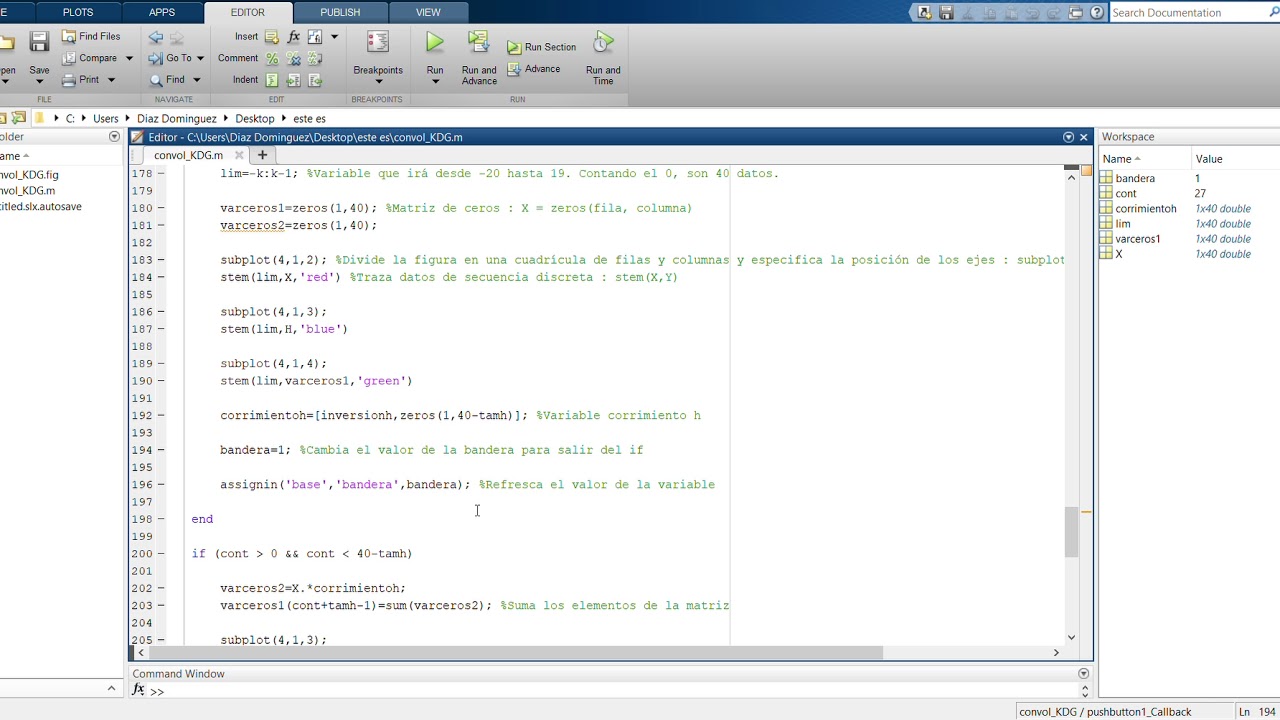Switch to the PUBLISH ribbon tab
The height and width of the screenshot is (720, 1280).
point(340,12)
